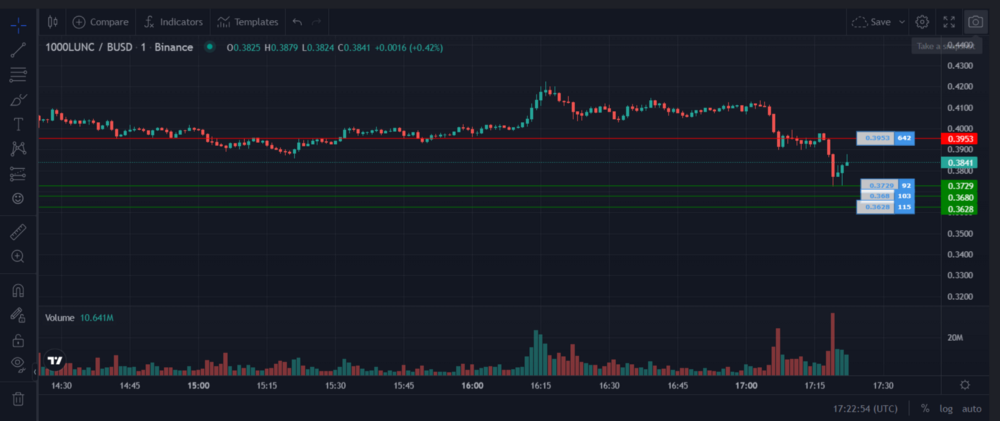
Task: Collapse the left drawing toolbar arrow
Action: pos(34,371)
